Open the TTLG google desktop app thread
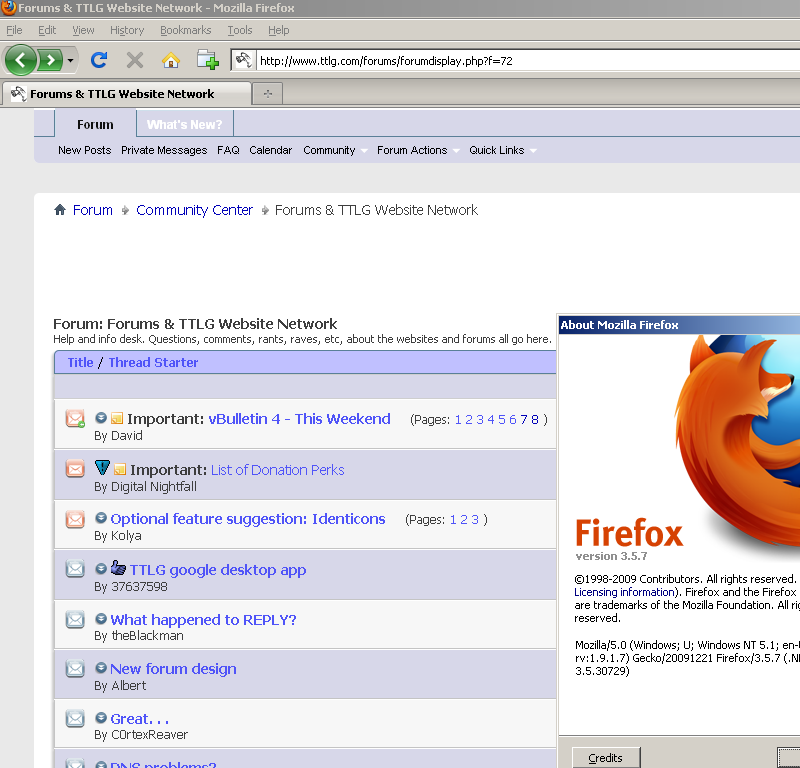Screen dimensions: 800x768 pos(218,569)
